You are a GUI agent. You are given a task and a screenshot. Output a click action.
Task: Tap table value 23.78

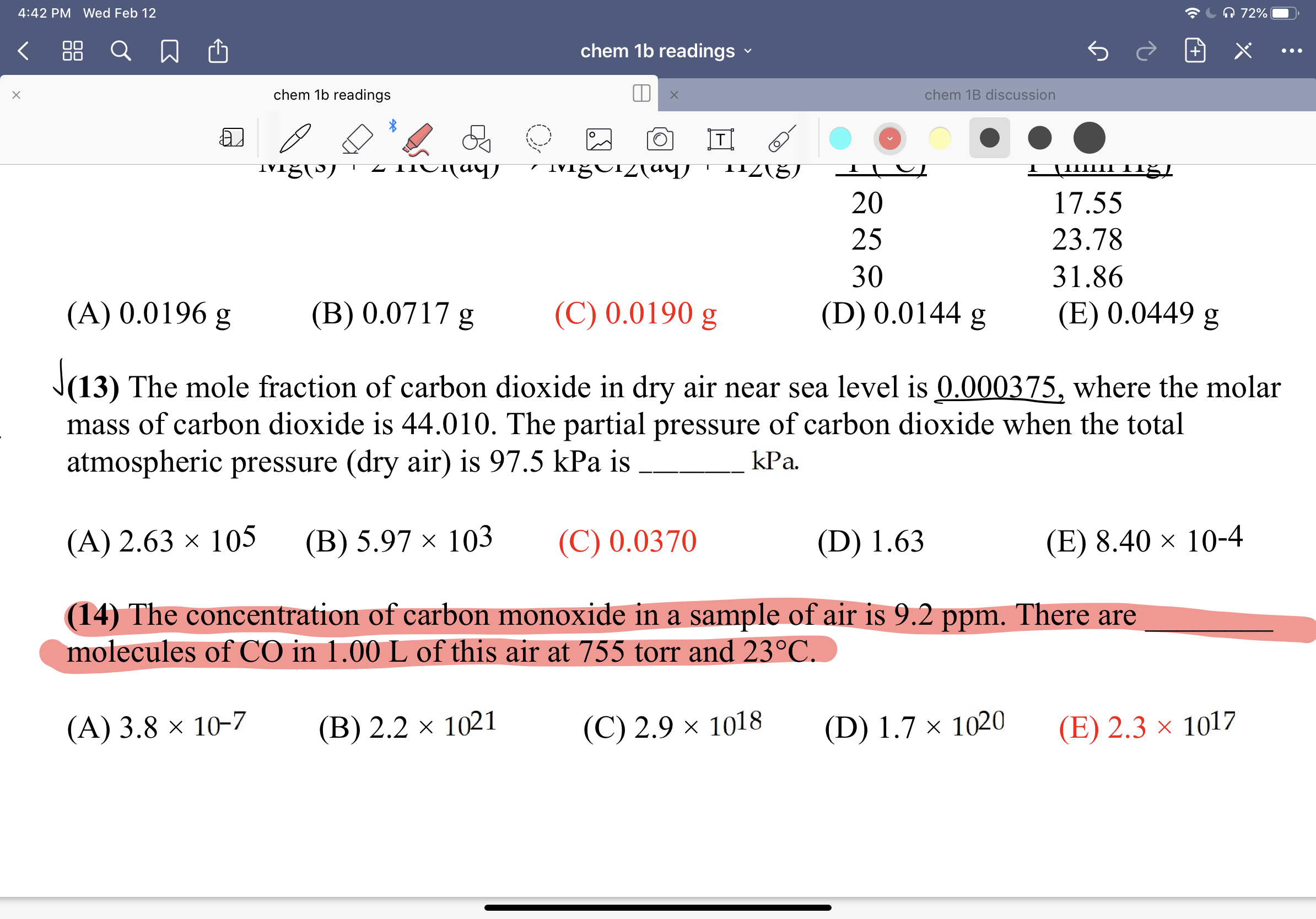(x=1087, y=240)
